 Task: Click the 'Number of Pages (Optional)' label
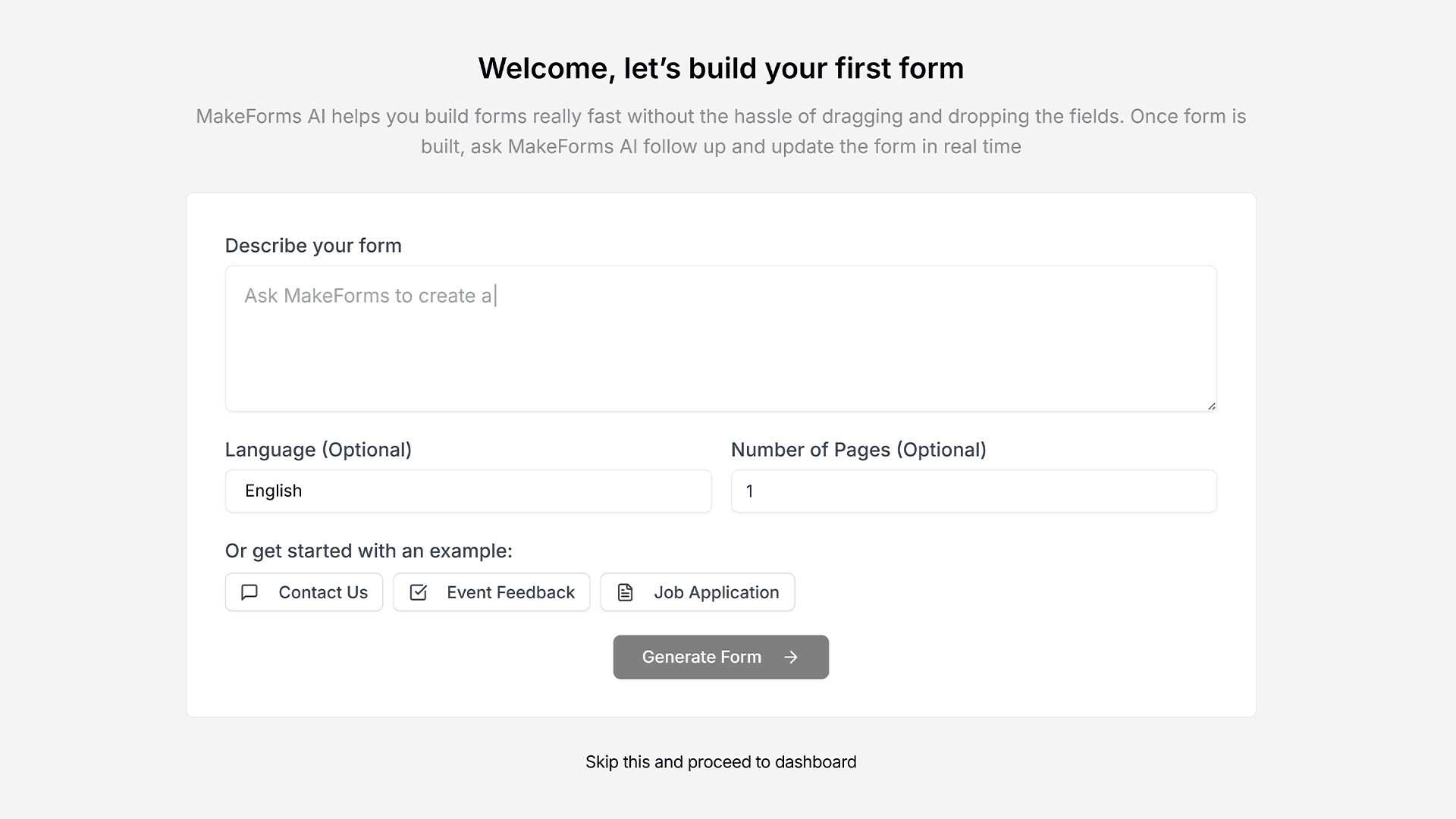pyautogui.click(x=858, y=450)
